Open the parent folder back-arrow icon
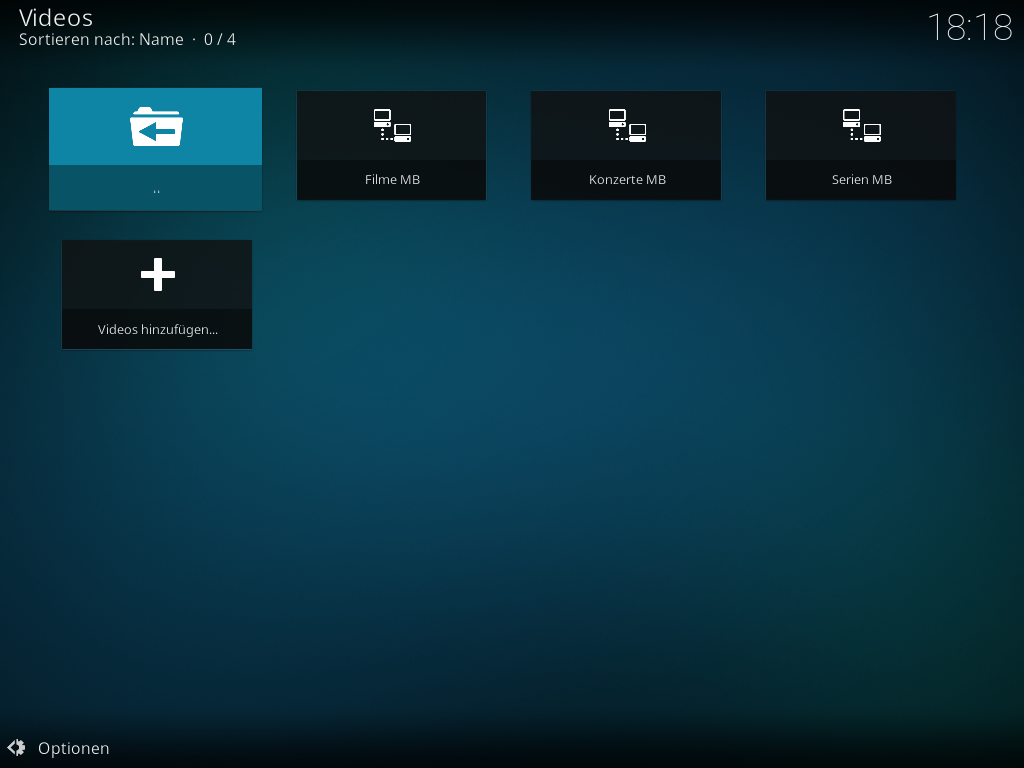The width and height of the screenshot is (1024, 768). click(x=156, y=127)
